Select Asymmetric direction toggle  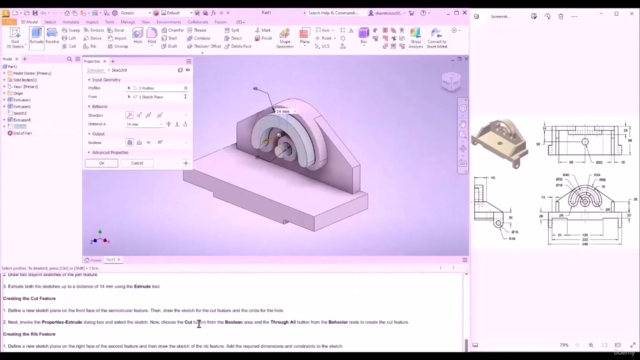160,115
